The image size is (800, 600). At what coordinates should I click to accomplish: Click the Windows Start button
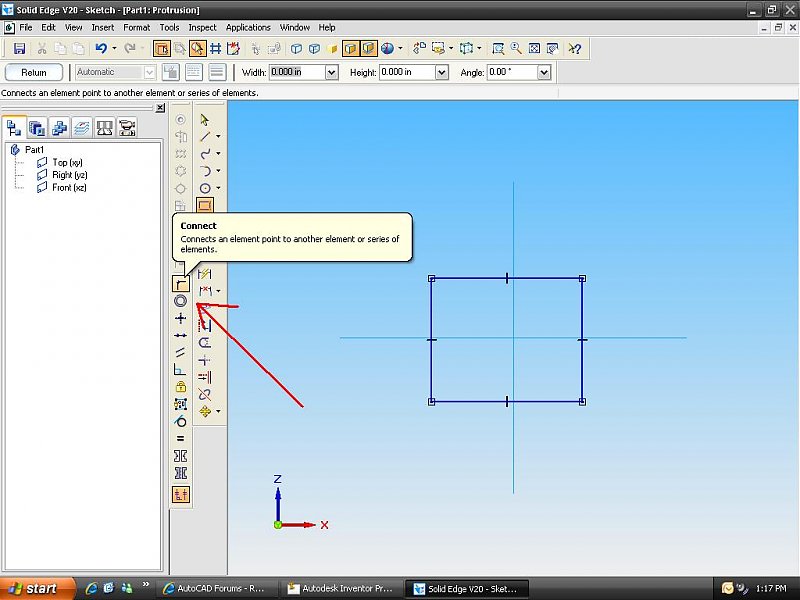pos(37,588)
